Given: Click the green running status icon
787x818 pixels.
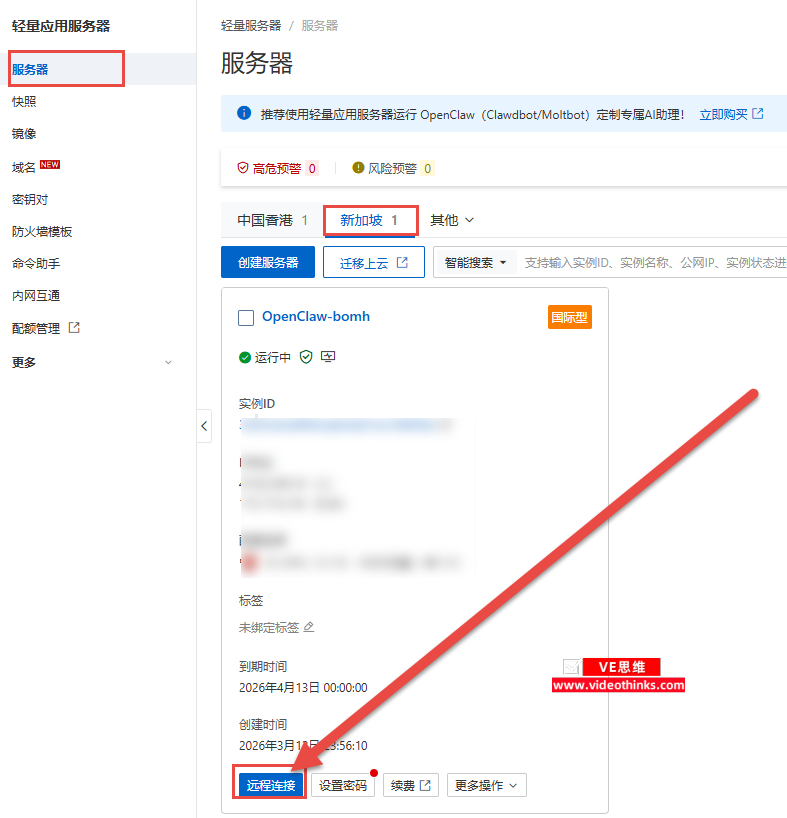Looking at the screenshot, I should coord(245,357).
